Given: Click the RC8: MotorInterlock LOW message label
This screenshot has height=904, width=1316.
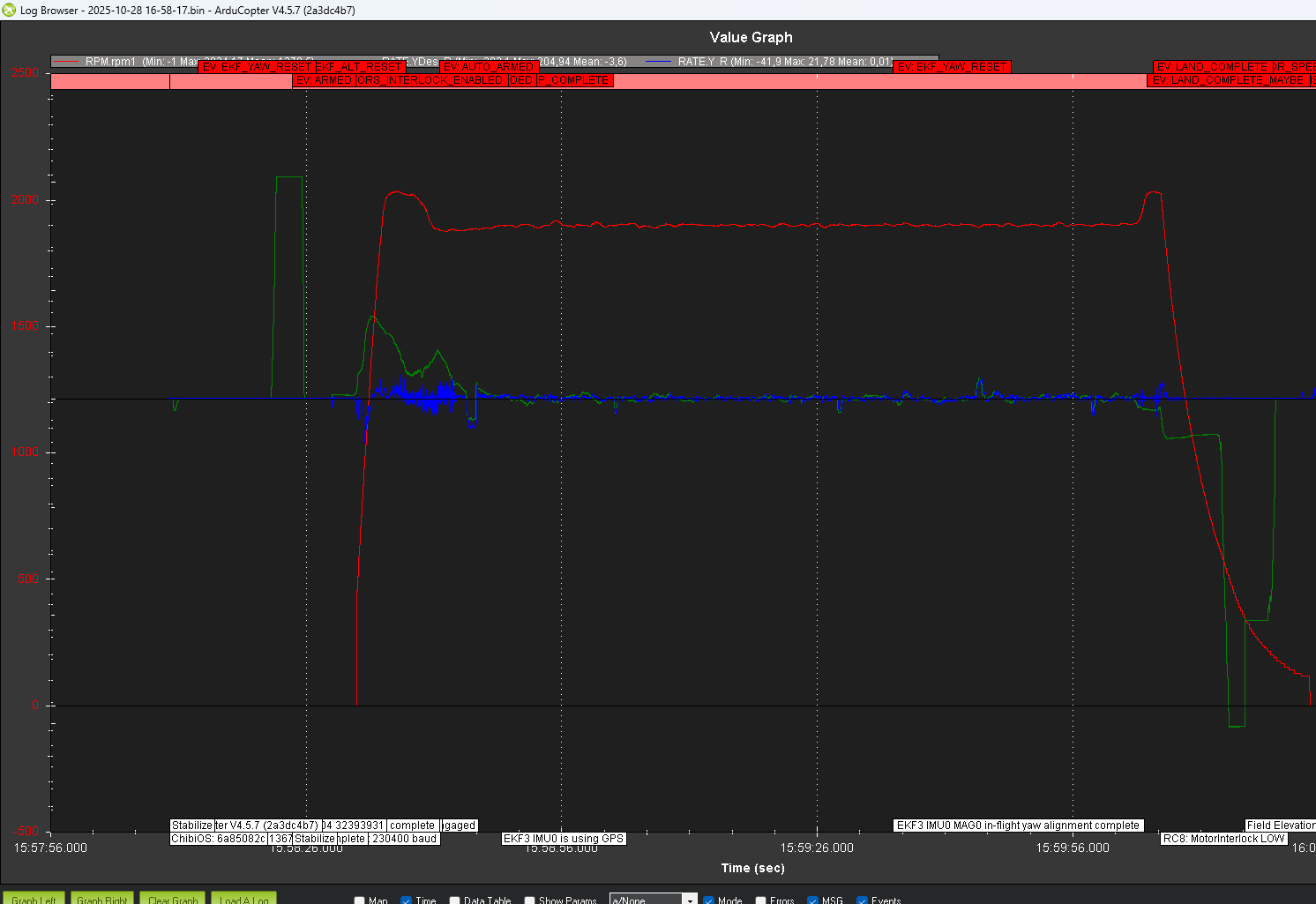Looking at the screenshot, I should pos(1223,839).
